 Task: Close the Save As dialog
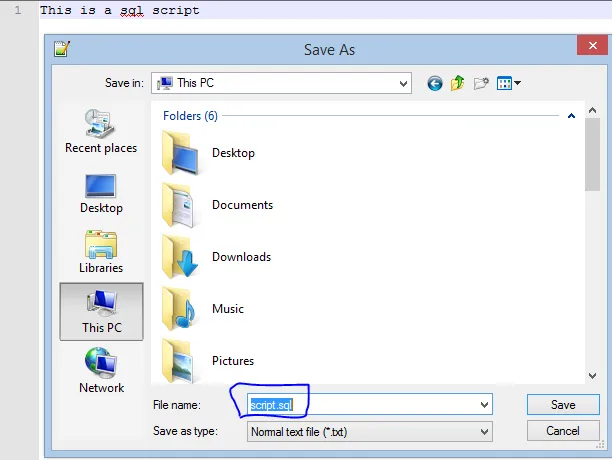point(592,45)
